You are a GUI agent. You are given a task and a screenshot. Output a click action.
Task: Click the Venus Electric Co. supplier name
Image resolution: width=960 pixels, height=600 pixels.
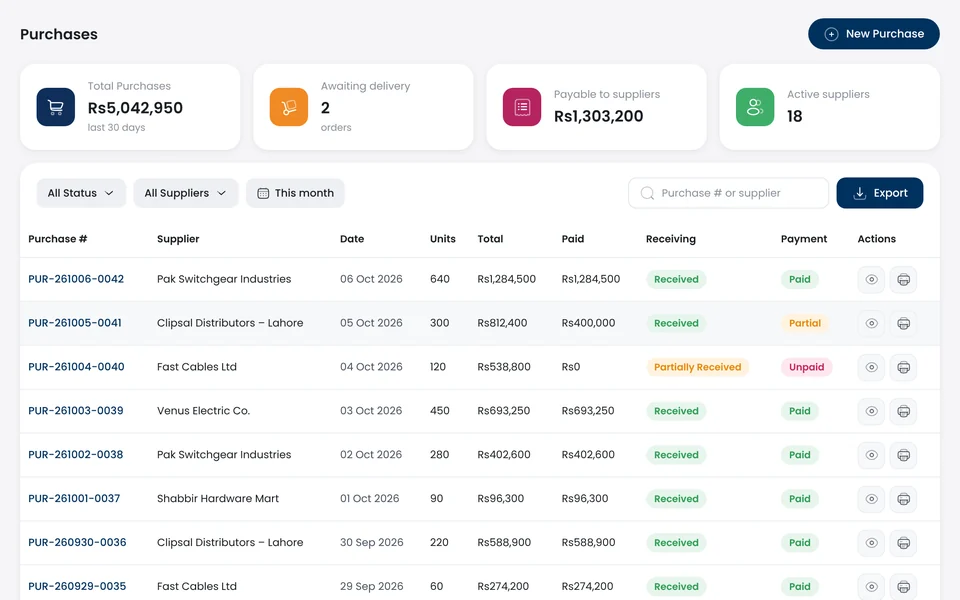pyautogui.click(x=203, y=411)
